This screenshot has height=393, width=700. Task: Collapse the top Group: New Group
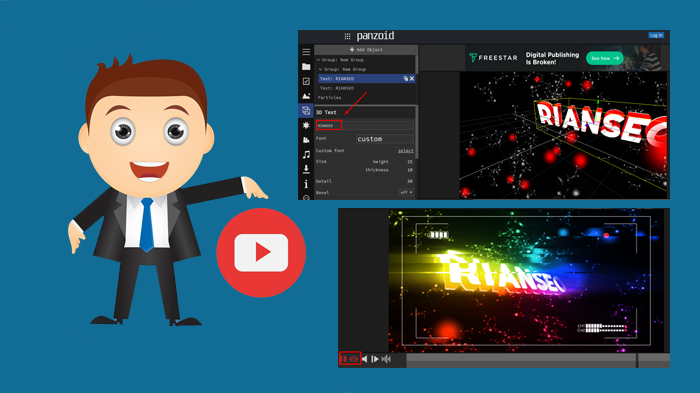coord(318,60)
